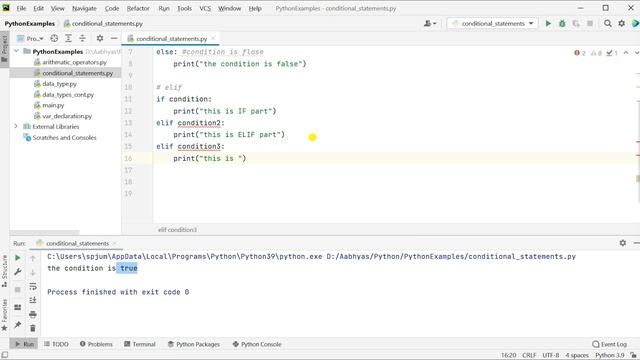Stop process icon in Run panel
The height and width of the screenshot is (360, 640).
pyautogui.click(x=18, y=289)
